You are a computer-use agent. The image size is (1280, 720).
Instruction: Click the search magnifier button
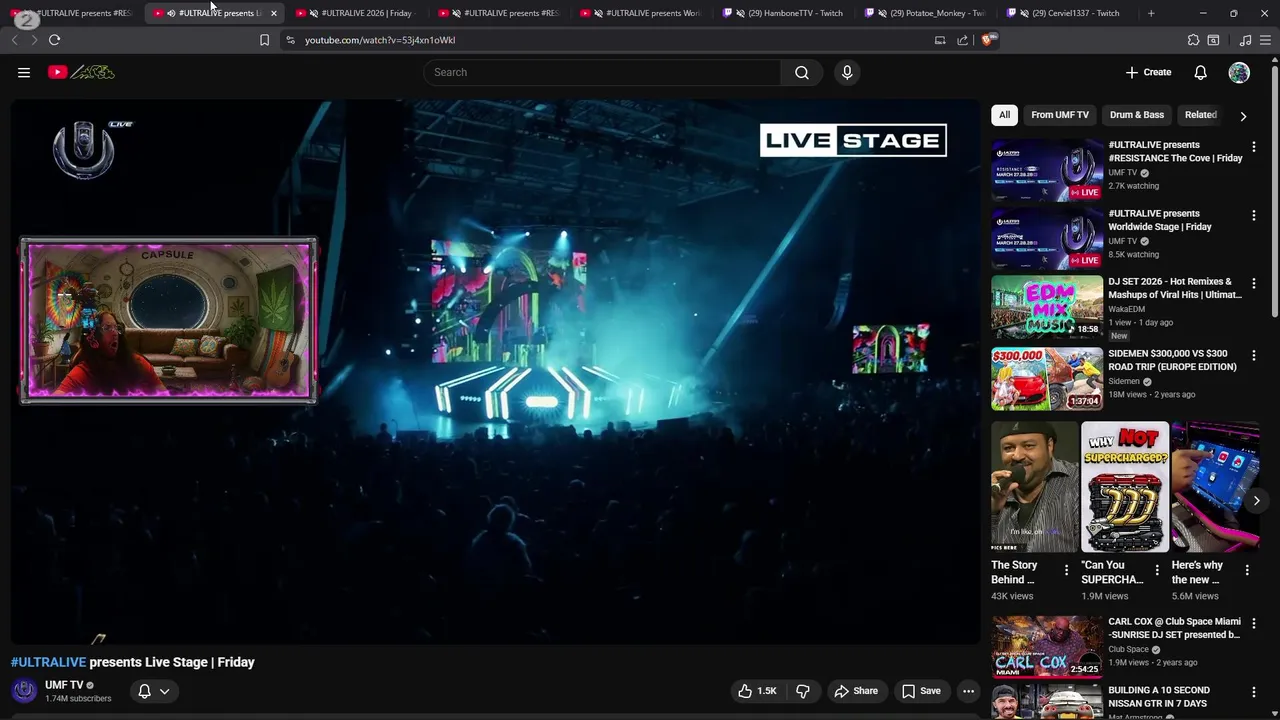click(x=802, y=72)
